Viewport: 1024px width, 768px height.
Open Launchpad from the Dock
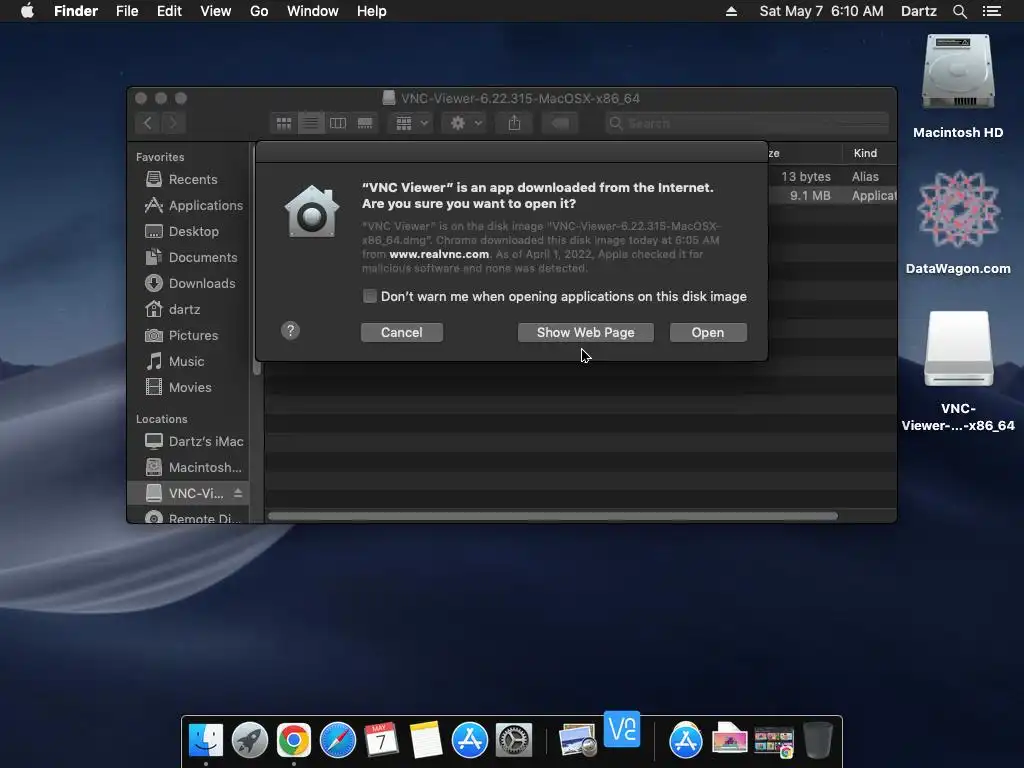pos(249,740)
